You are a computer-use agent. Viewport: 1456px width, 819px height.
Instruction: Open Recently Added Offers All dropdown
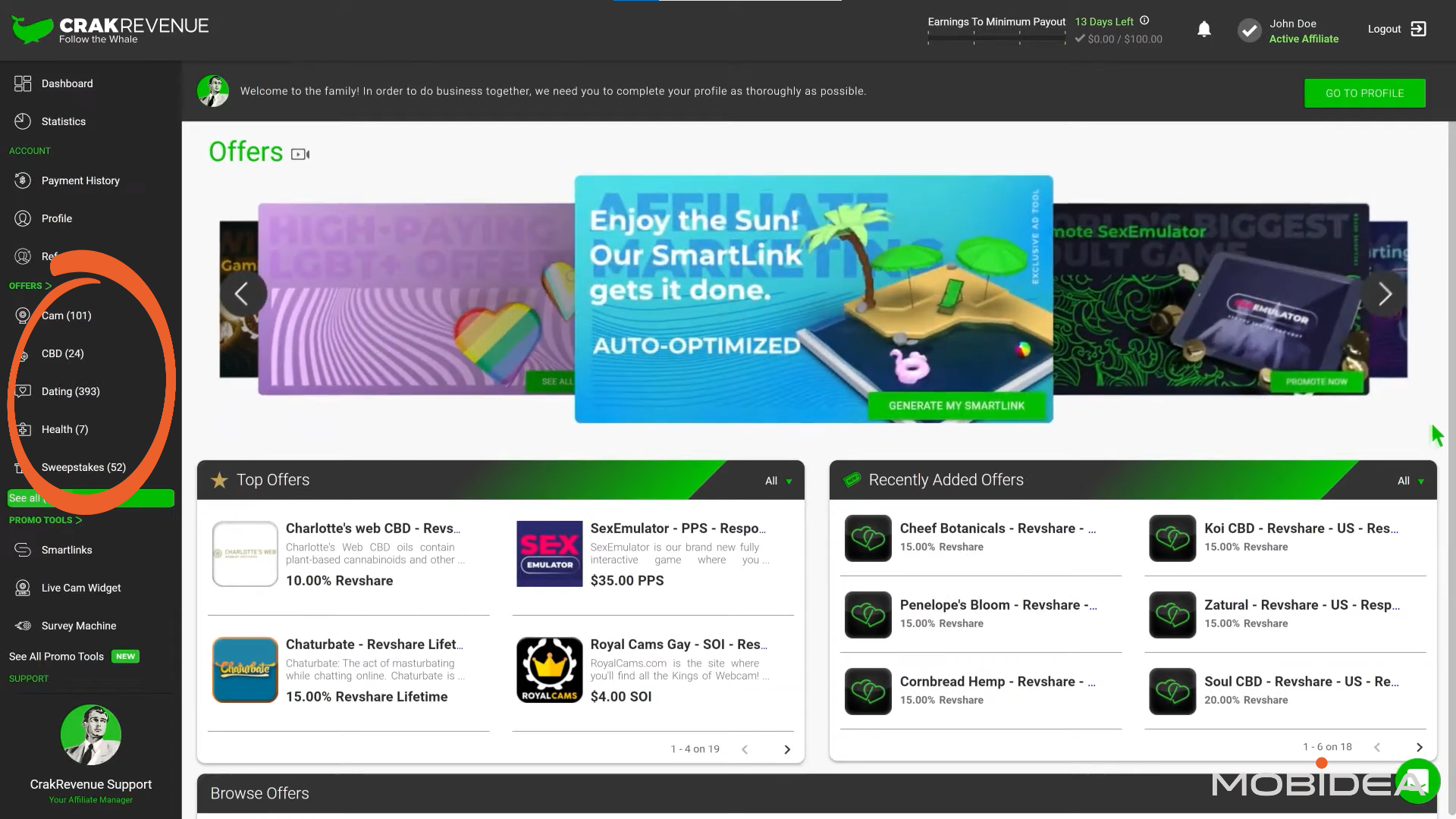(1410, 481)
